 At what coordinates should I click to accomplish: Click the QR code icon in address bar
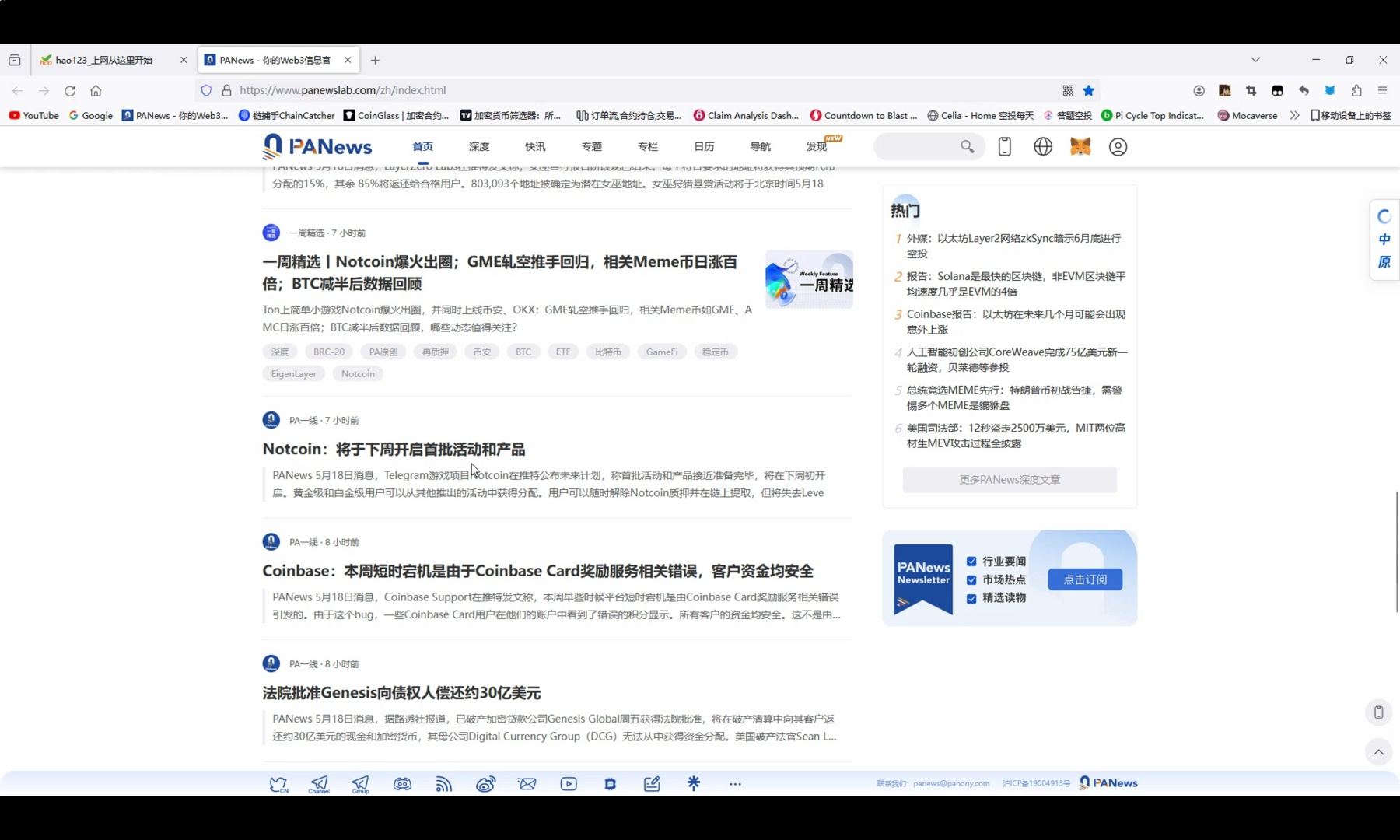coord(1068,90)
